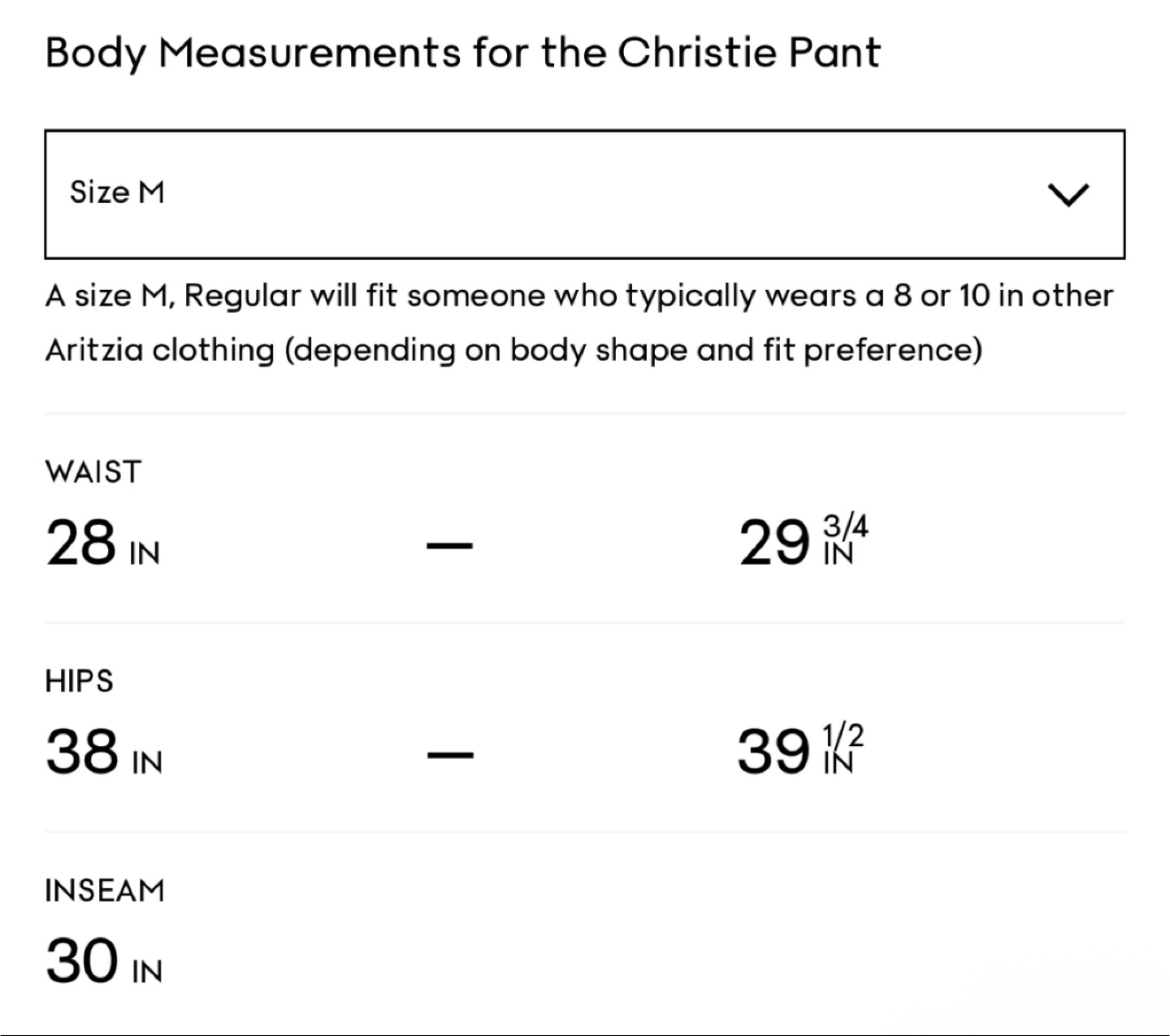Screen dimensions: 1170x1036
Task: Click the 'Size M' text label
Action: pos(117,193)
